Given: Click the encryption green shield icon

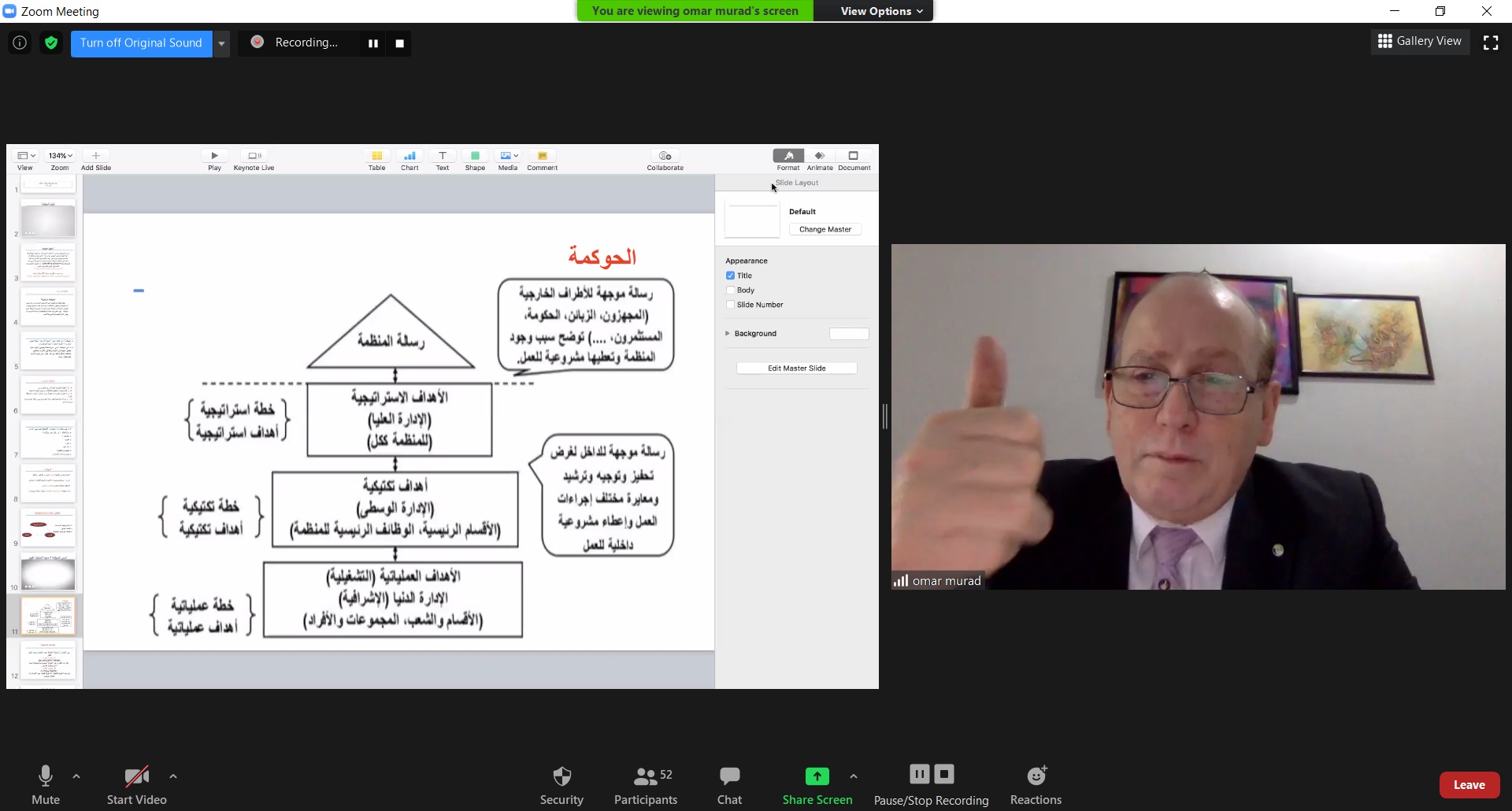Looking at the screenshot, I should tap(51, 43).
